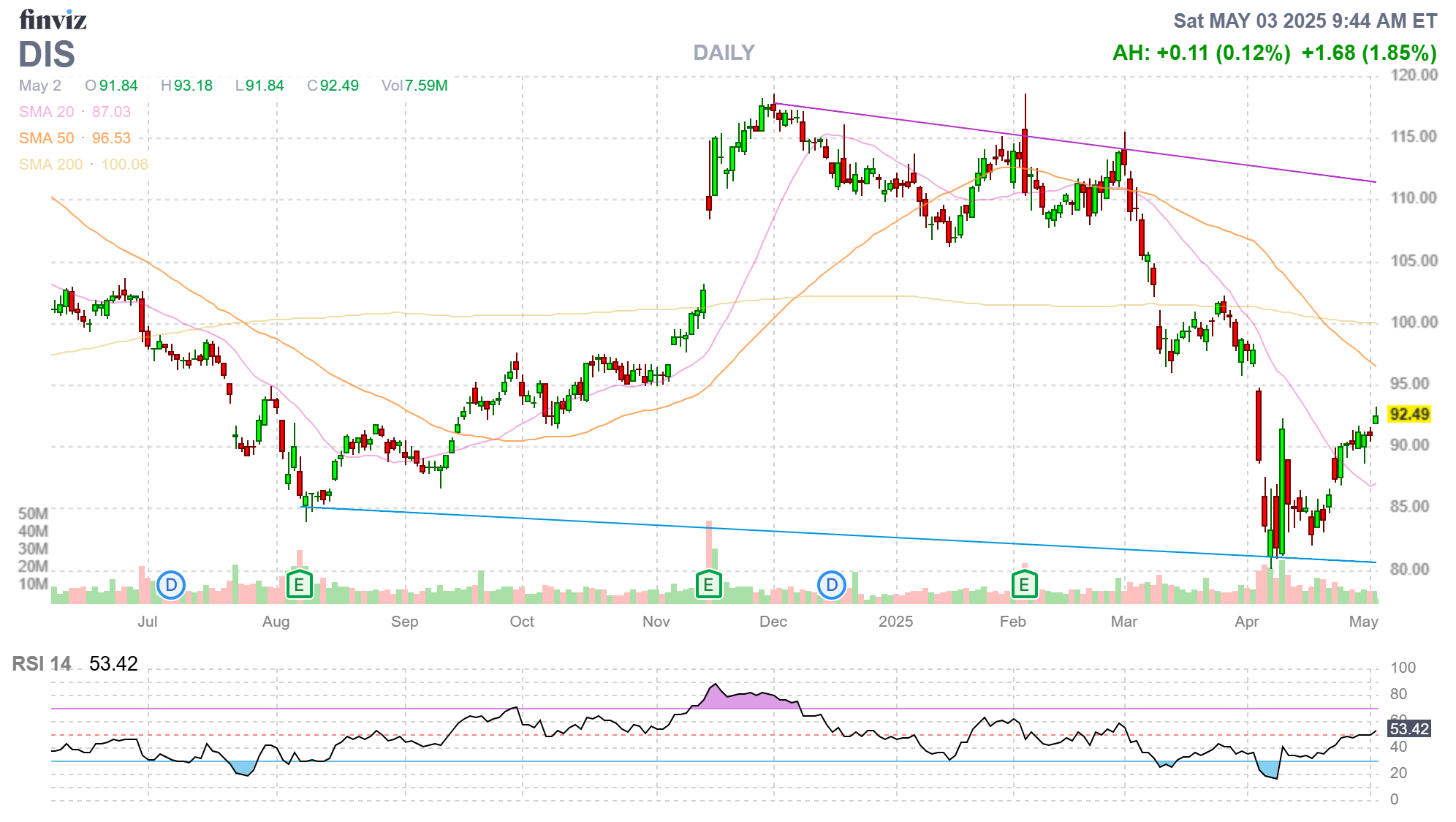Click the finviz logo

[x=53, y=20]
